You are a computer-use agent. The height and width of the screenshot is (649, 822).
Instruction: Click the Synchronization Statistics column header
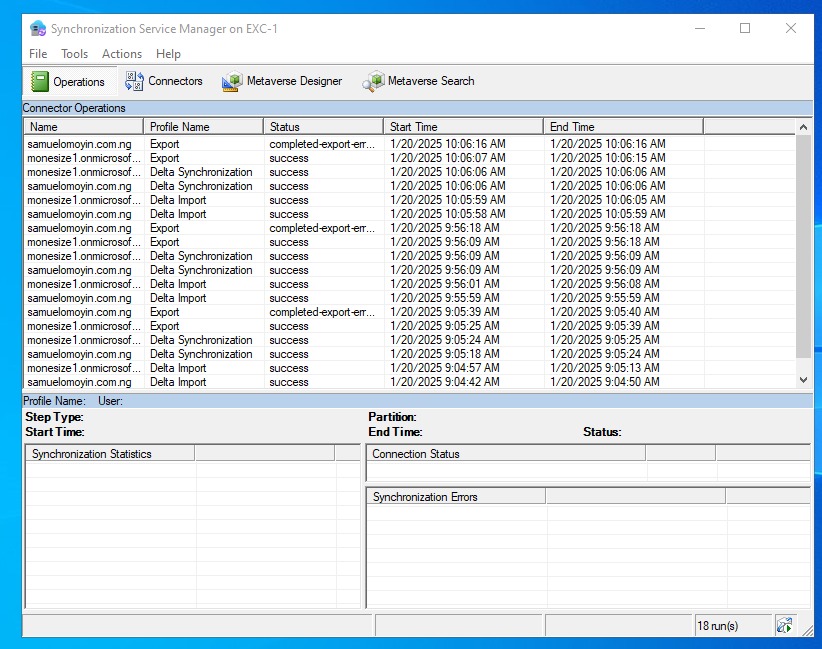click(x=110, y=454)
